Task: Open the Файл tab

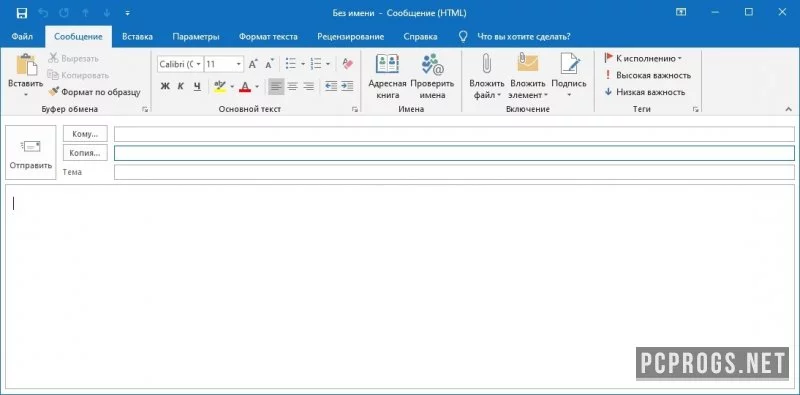Action: click(22, 37)
